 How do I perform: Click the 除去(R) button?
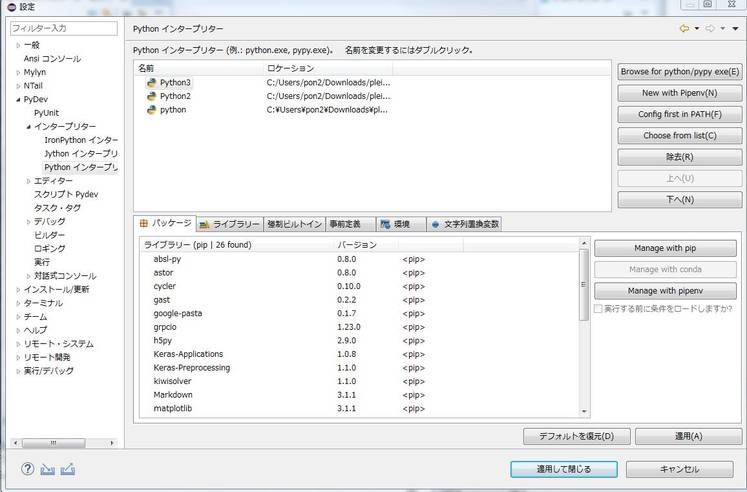click(x=680, y=157)
